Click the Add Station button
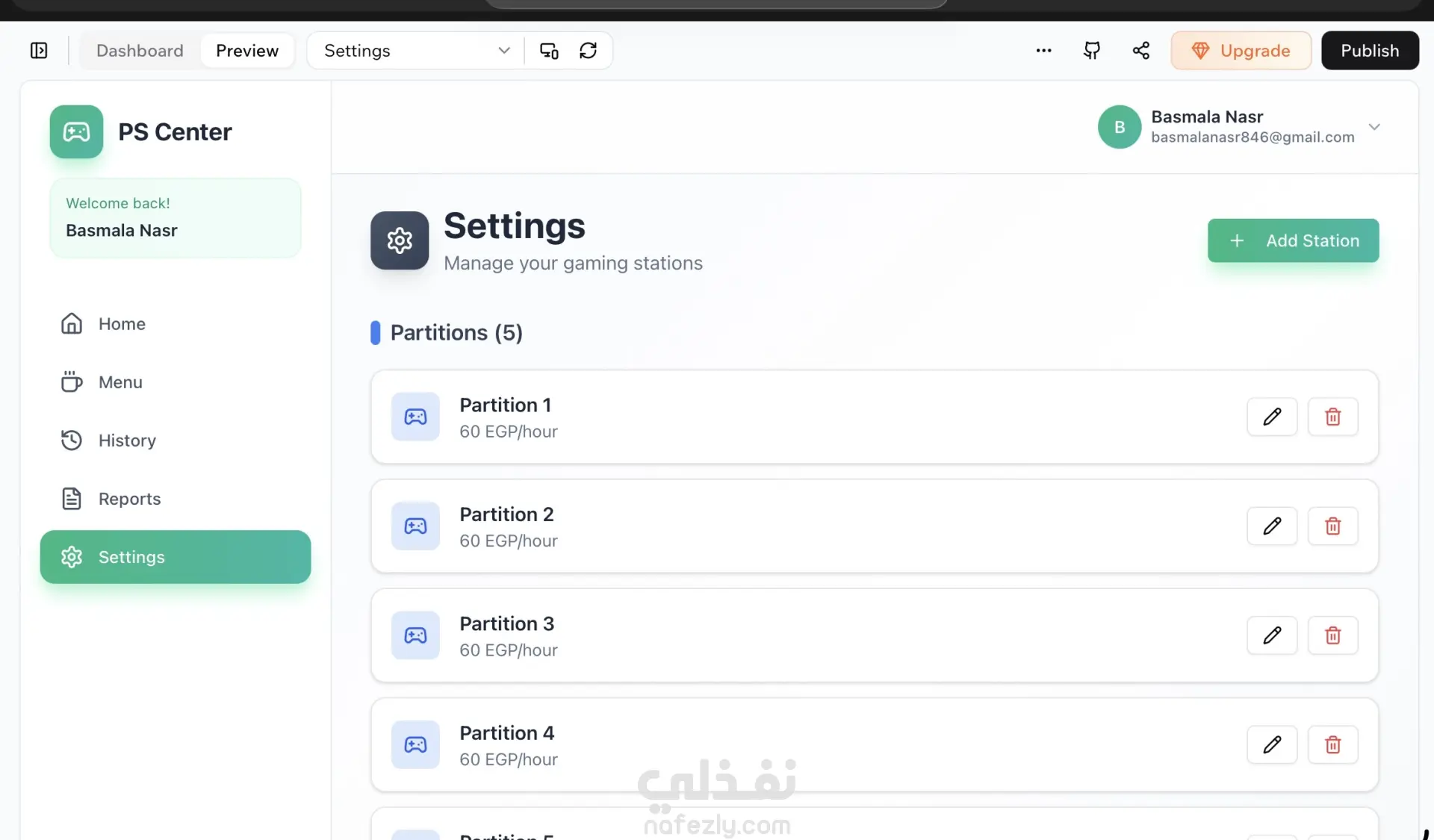Image resolution: width=1434 pixels, height=840 pixels. [1293, 240]
